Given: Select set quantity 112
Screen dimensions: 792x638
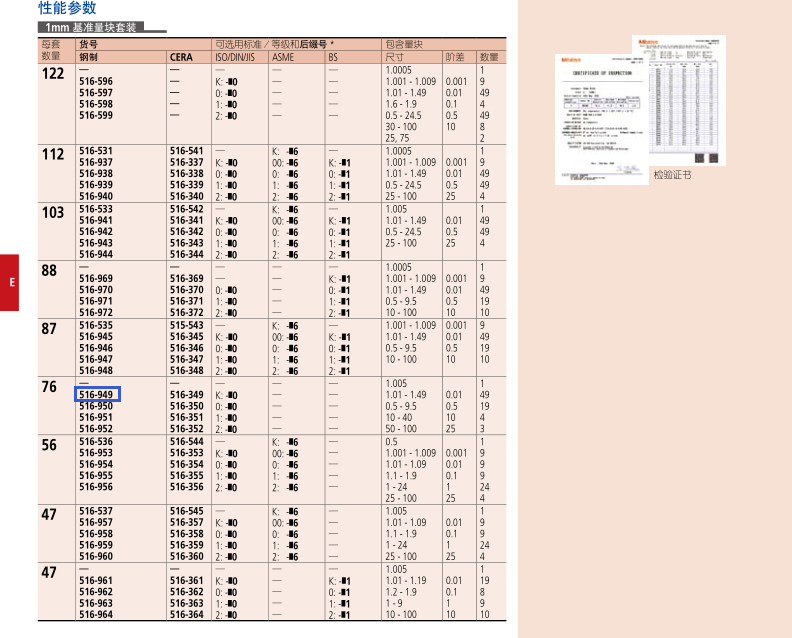Looking at the screenshot, I should click(53, 155).
